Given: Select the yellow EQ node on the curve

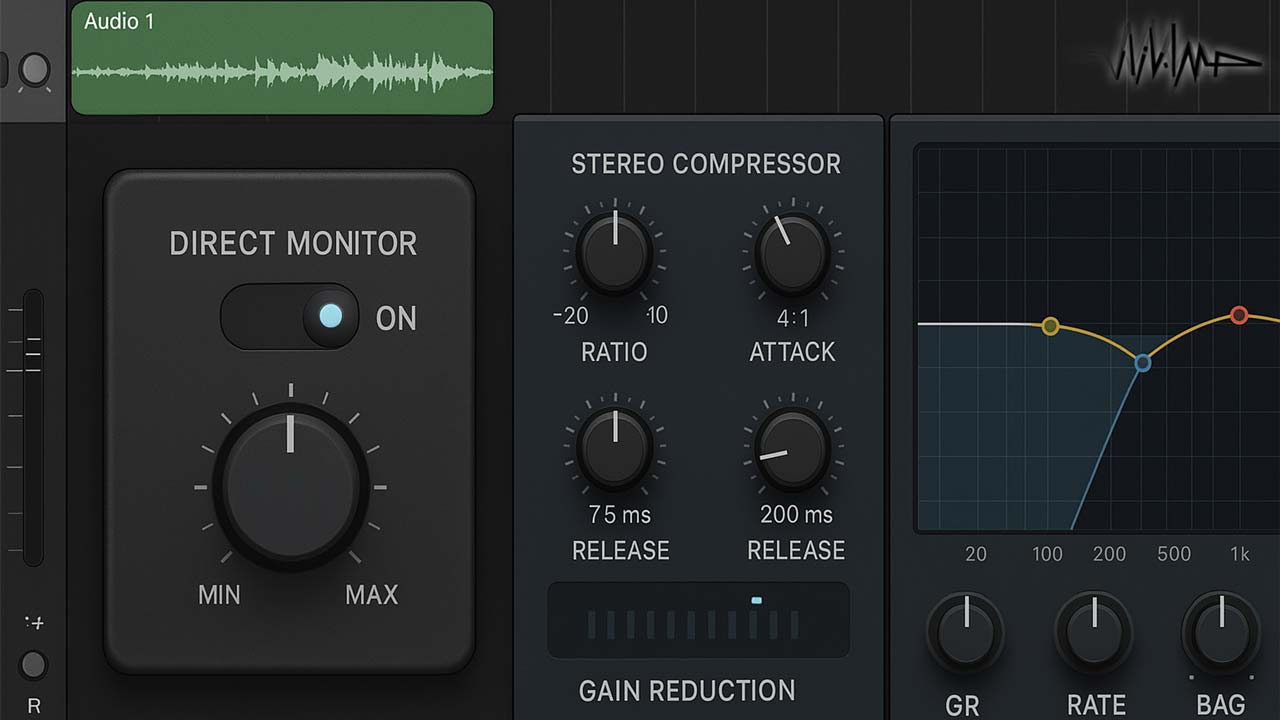Looking at the screenshot, I should click(x=1050, y=326).
